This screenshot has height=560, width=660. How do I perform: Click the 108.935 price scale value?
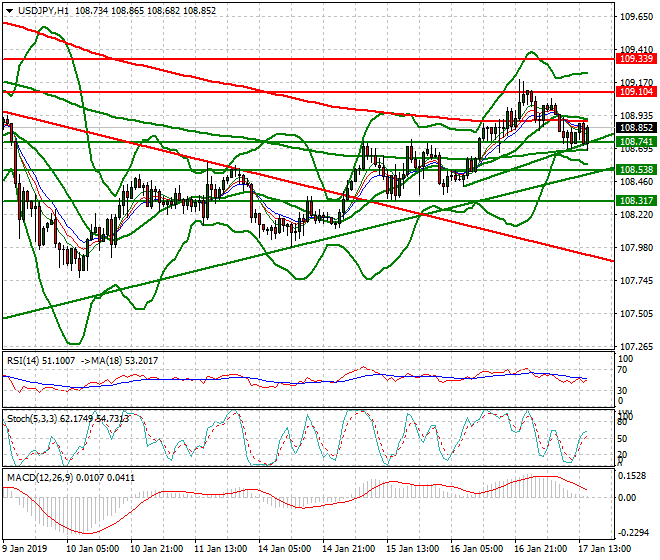(x=636, y=116)
